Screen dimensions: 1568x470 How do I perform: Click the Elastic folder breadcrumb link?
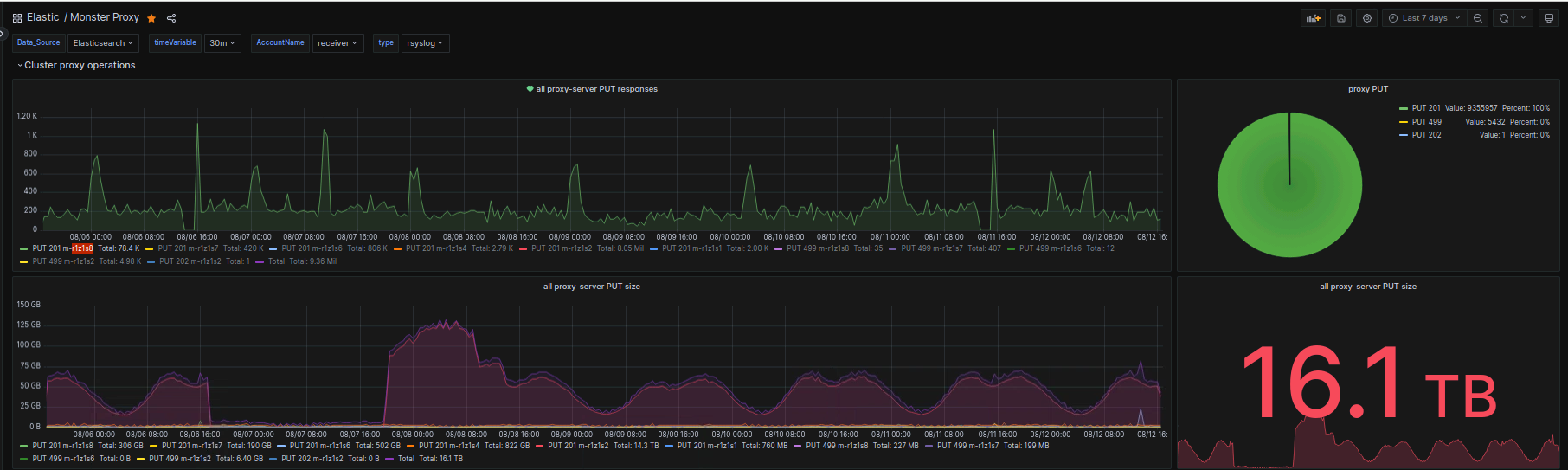point(43,17)
